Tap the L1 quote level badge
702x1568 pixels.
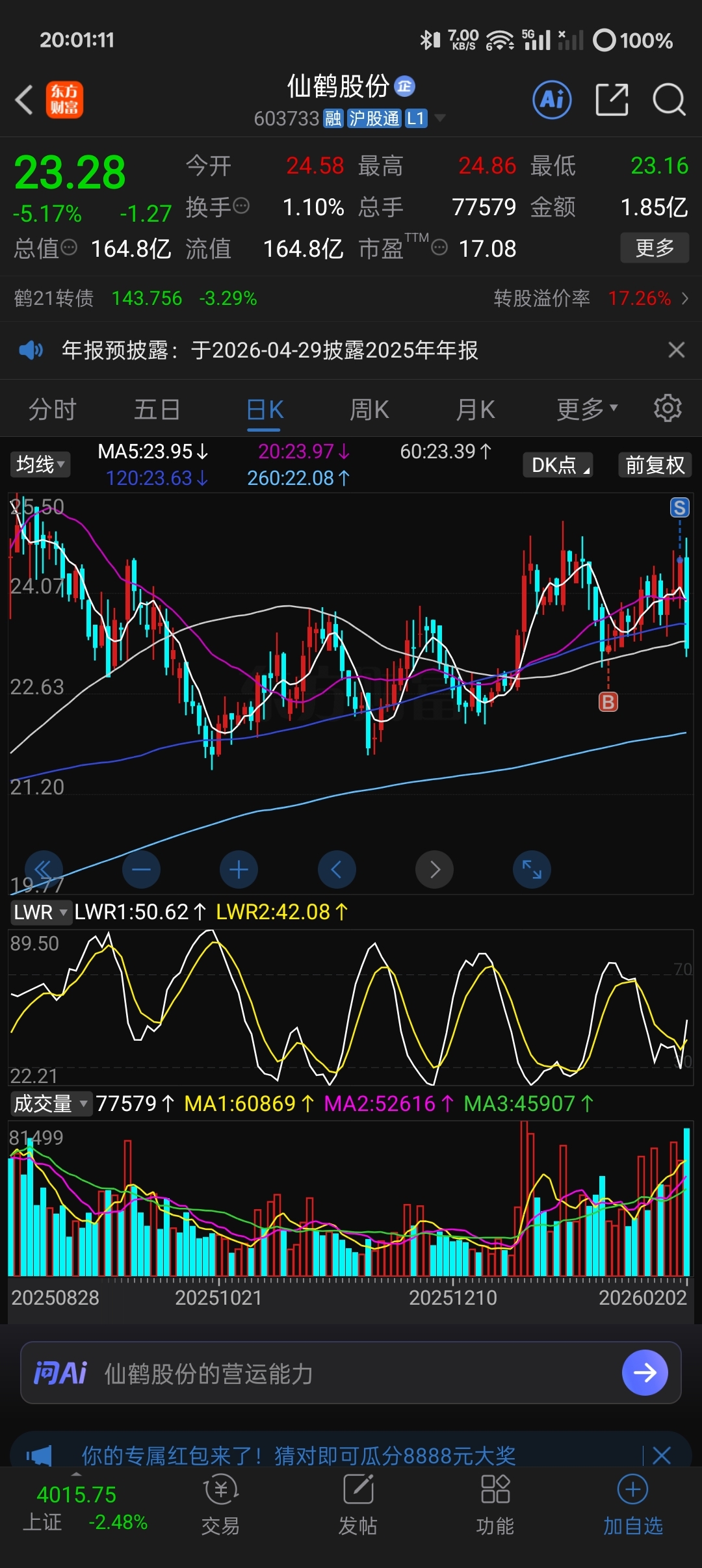pyautogui.click(x=416, y=118)
